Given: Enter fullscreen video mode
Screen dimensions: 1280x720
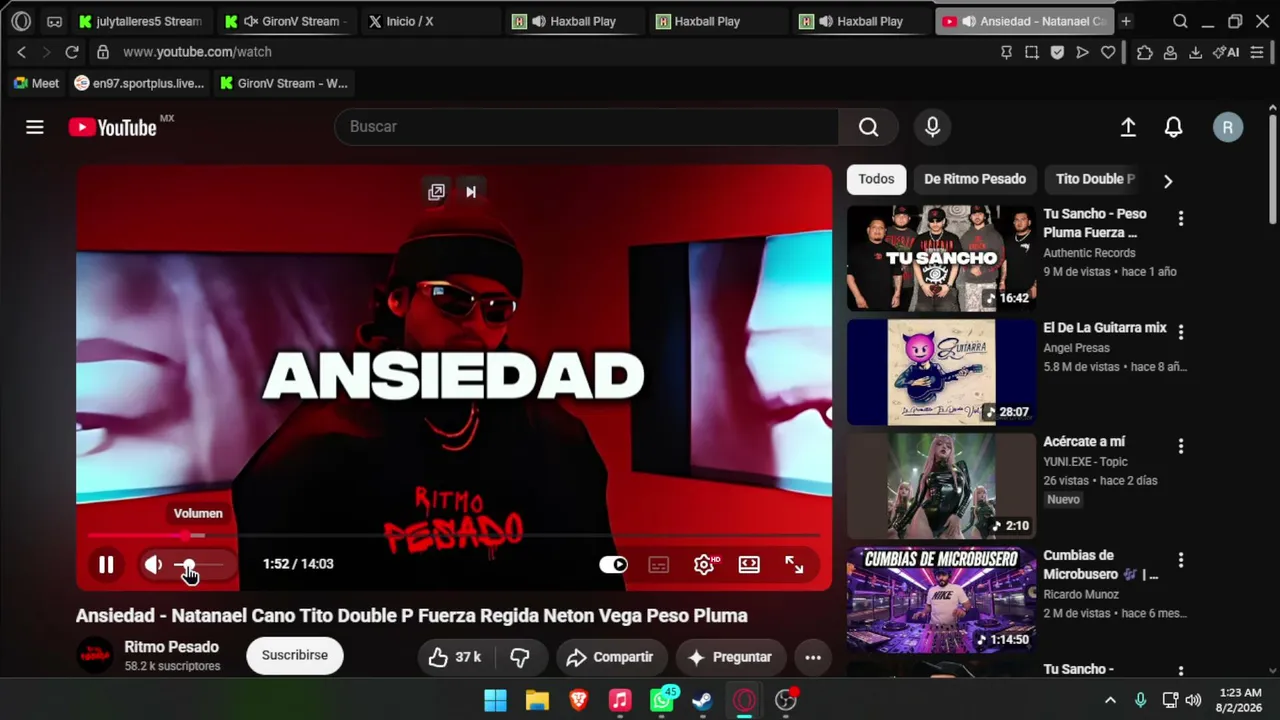Looking at the screenshot, I should click(x=794, y=565).
